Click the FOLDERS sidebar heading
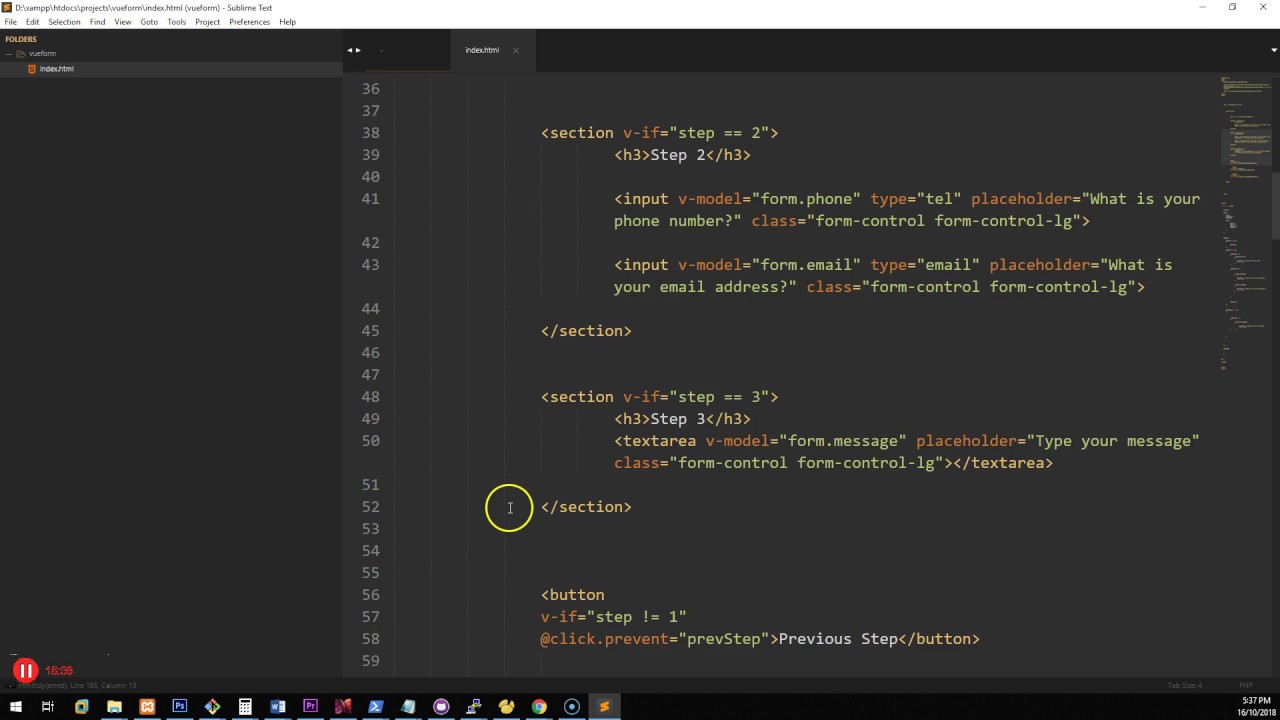Viewport: 1280px width, 720px height. tap(21, 40)
